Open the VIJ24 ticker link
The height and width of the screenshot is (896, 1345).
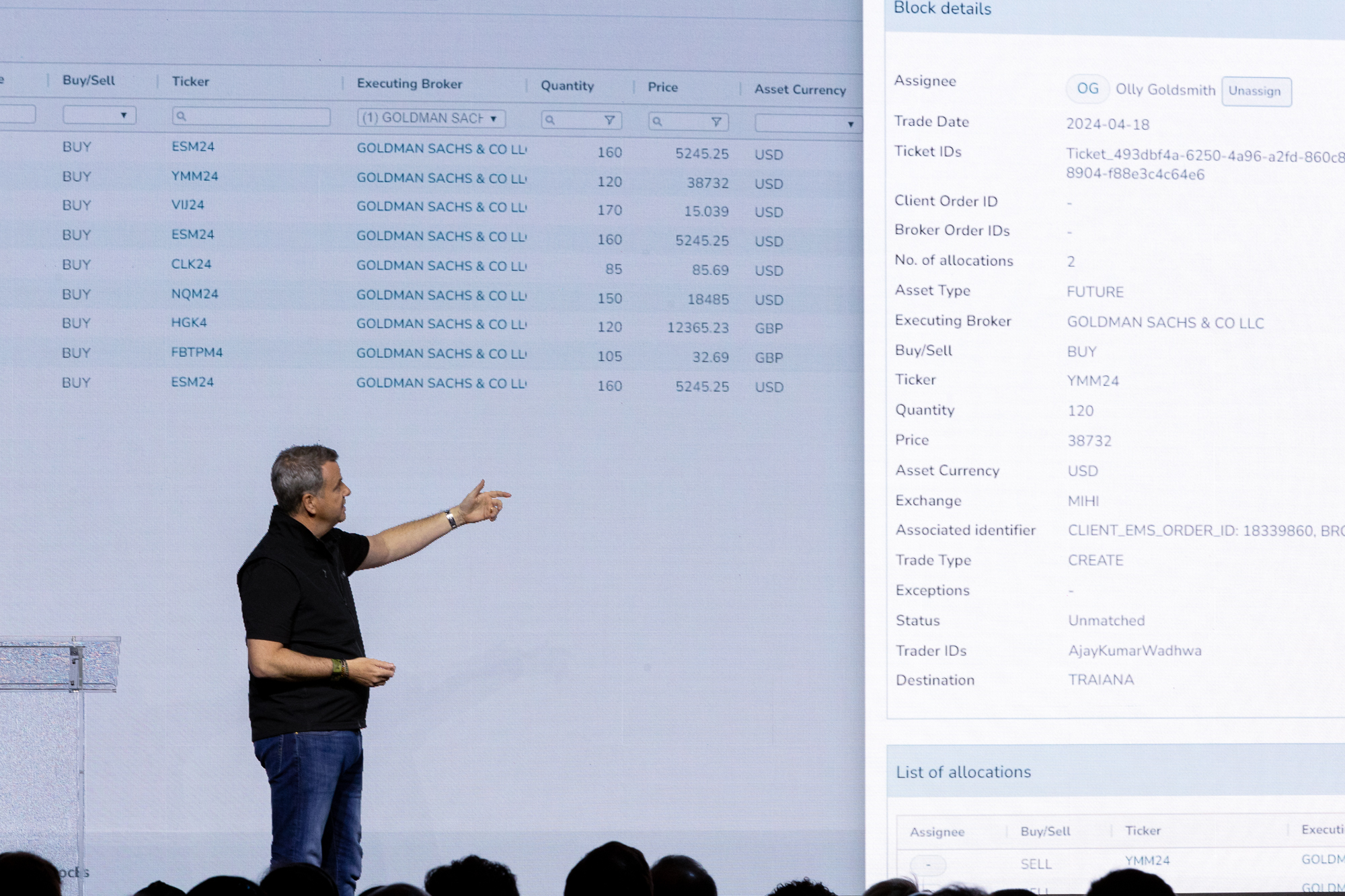[x=188, y=205]
